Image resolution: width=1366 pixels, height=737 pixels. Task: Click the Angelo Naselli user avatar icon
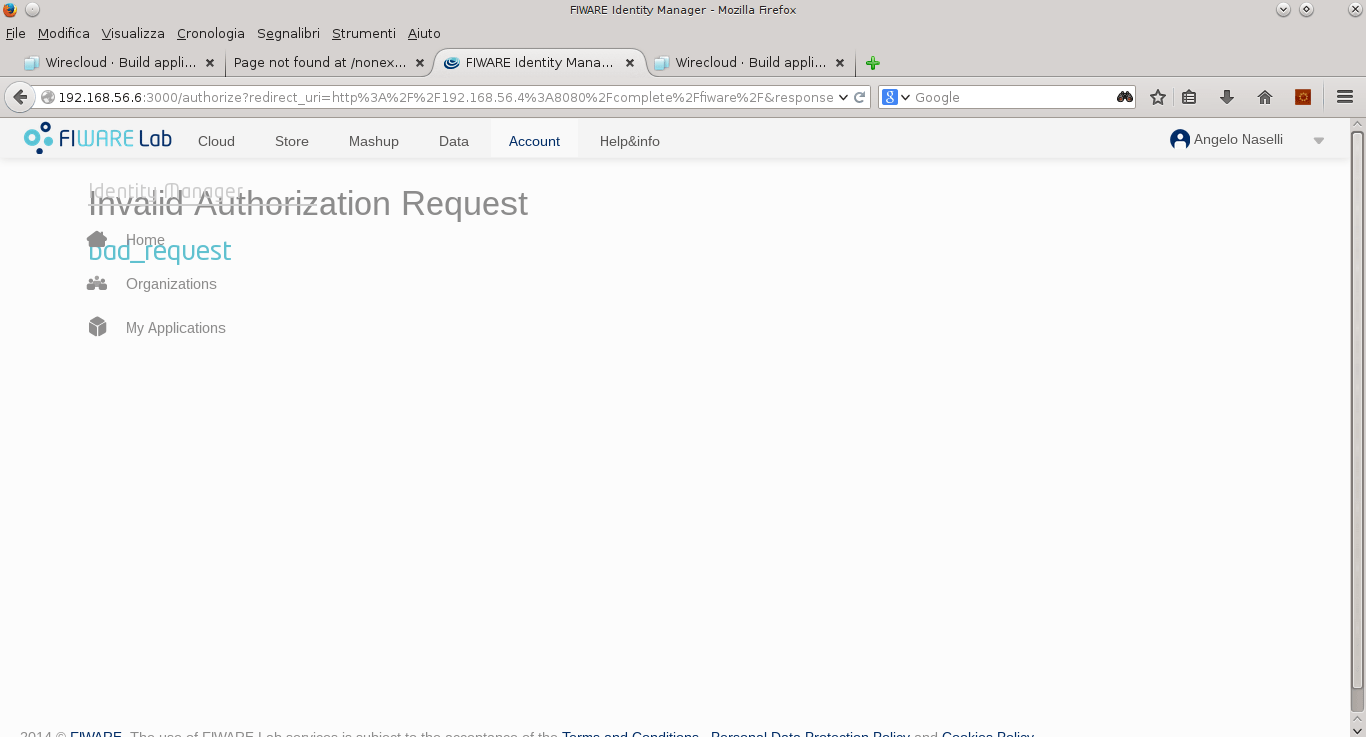[1180, 140]
